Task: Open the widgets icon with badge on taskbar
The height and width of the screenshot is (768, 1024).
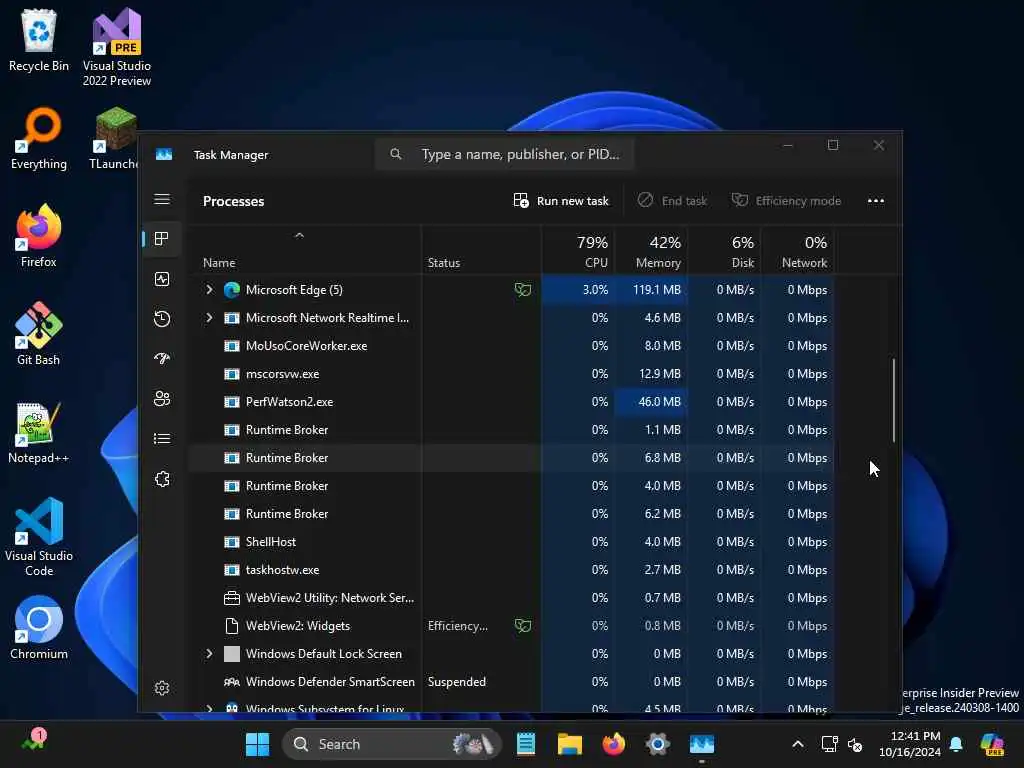Action: [34, 741]
